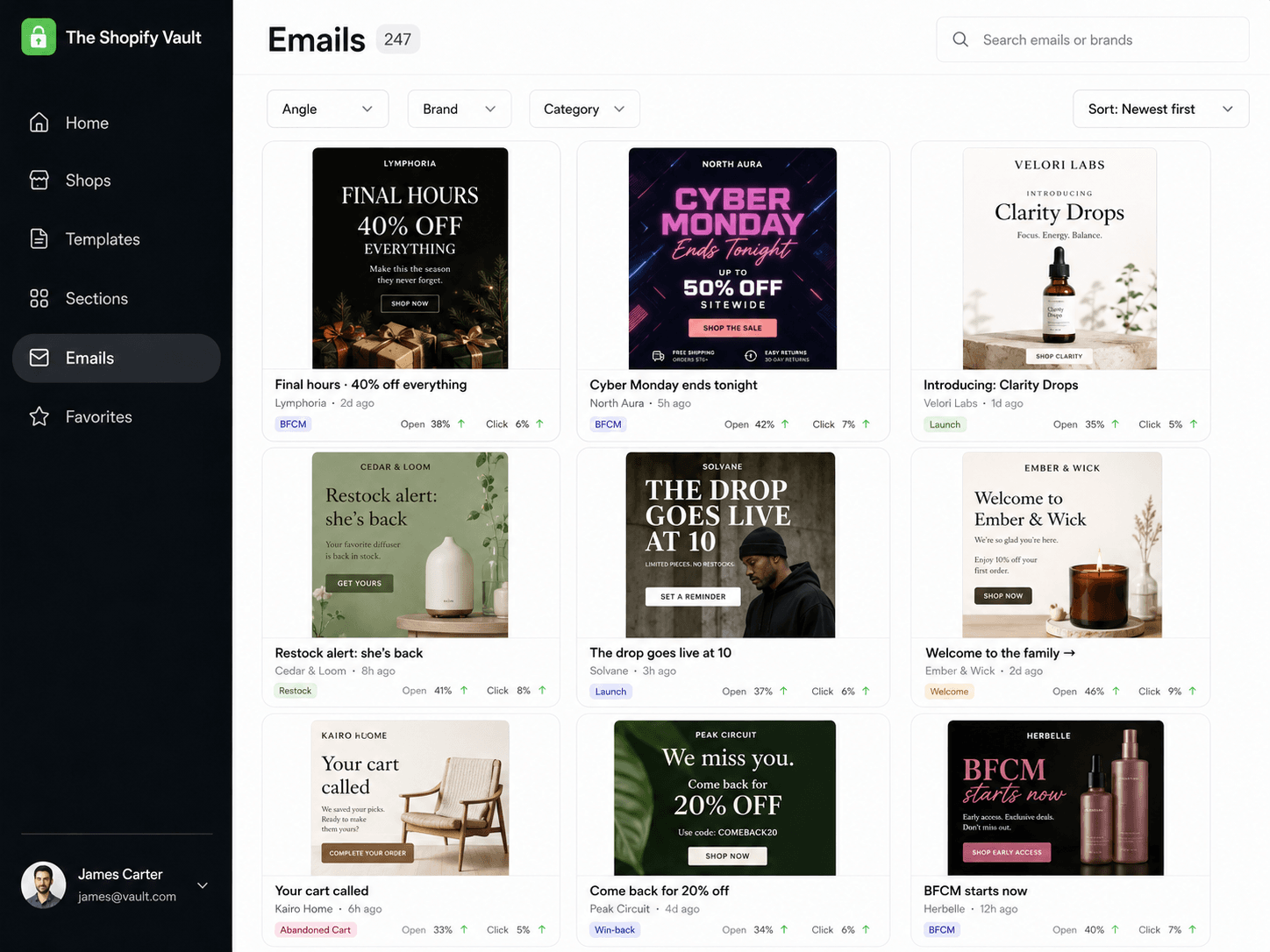Click Click 9% stat on Ember & Wick card
This screenshot has height=952, width=1270.
coord(1167,692)
